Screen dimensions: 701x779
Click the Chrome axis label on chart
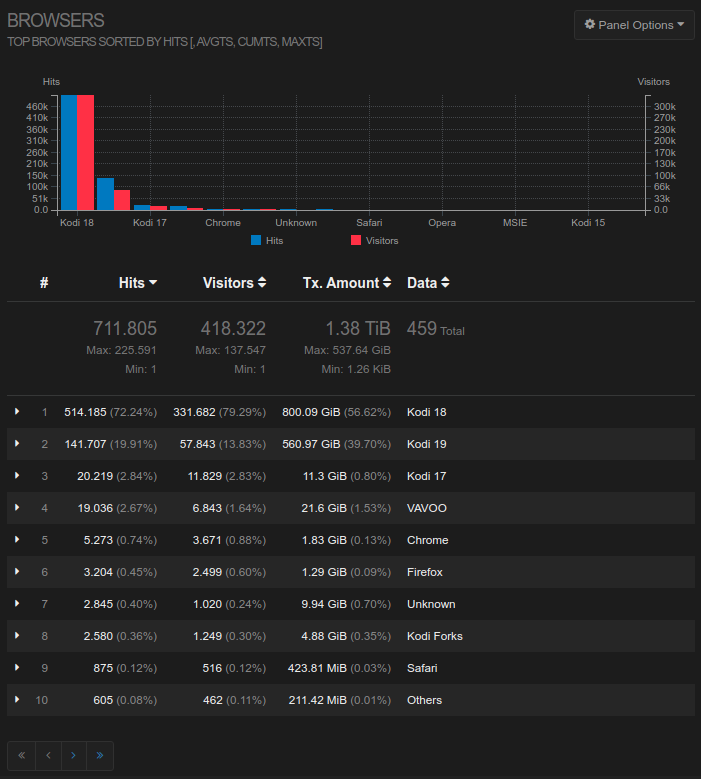click(223, 223)
